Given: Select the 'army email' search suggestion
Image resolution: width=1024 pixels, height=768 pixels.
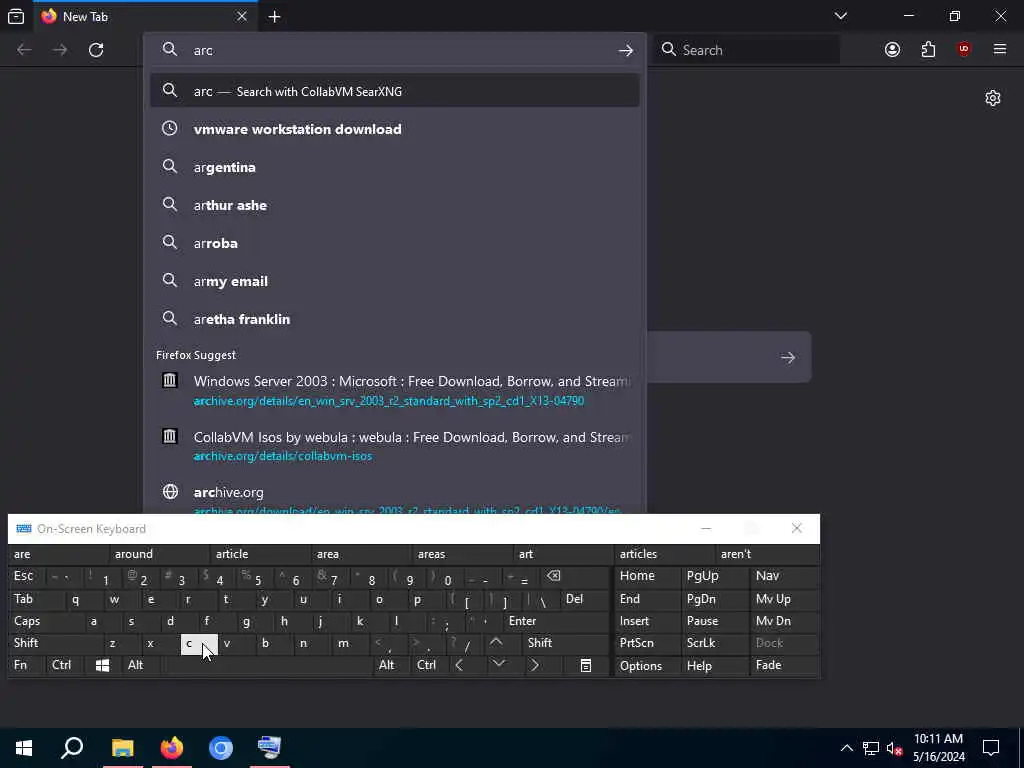Looking at the screenshot, I should point(394,281).
